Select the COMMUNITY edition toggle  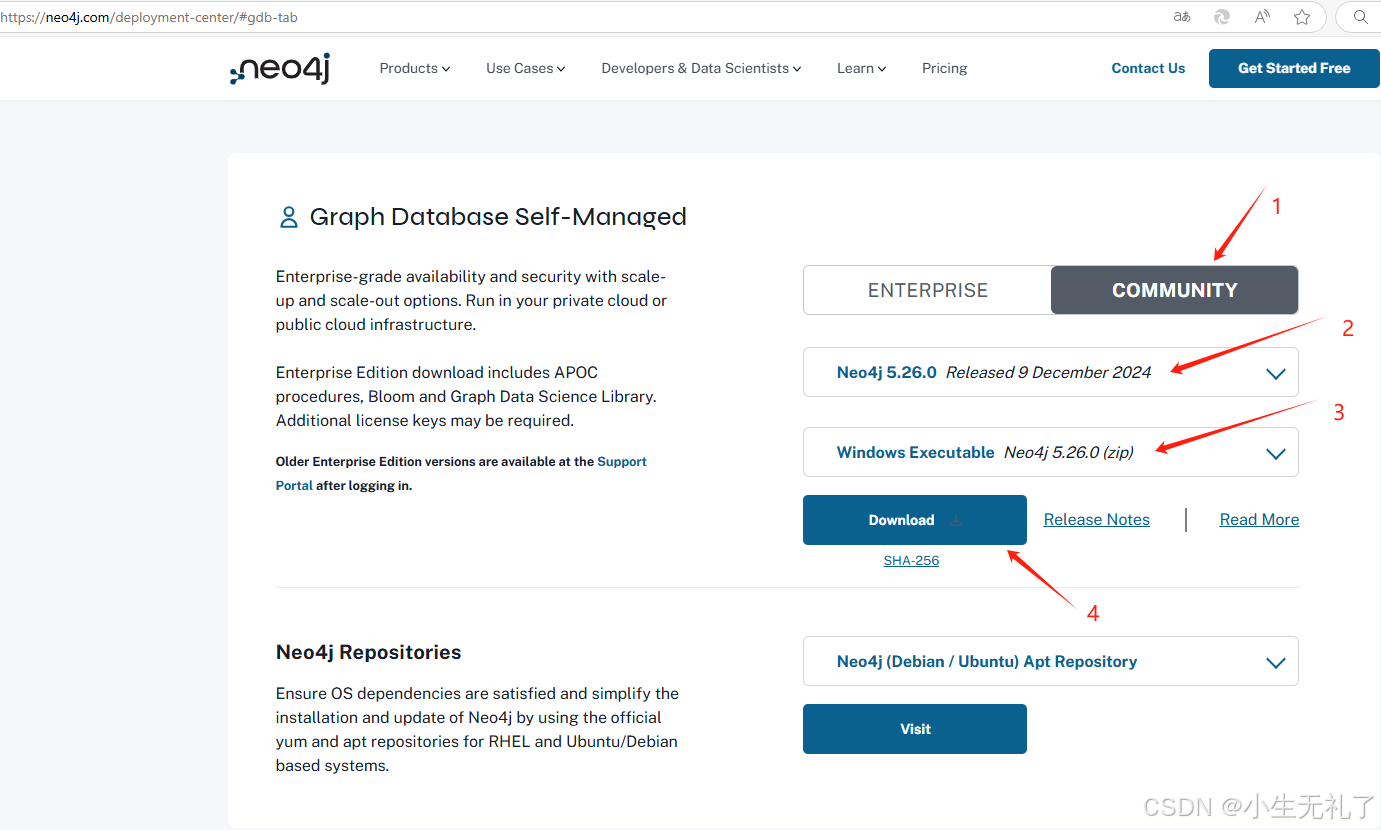pos(1174,290)
